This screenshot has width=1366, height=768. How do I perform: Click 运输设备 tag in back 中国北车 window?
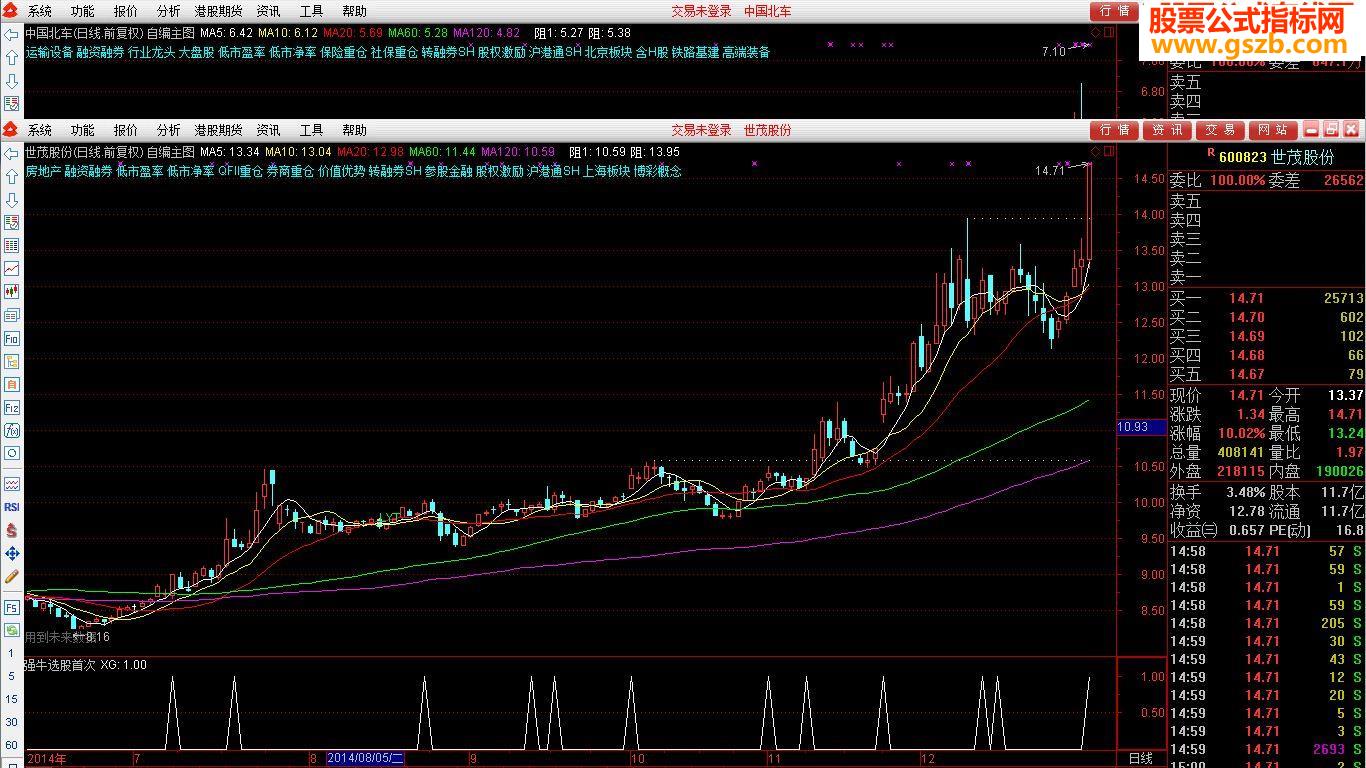(x=49, y=52)
